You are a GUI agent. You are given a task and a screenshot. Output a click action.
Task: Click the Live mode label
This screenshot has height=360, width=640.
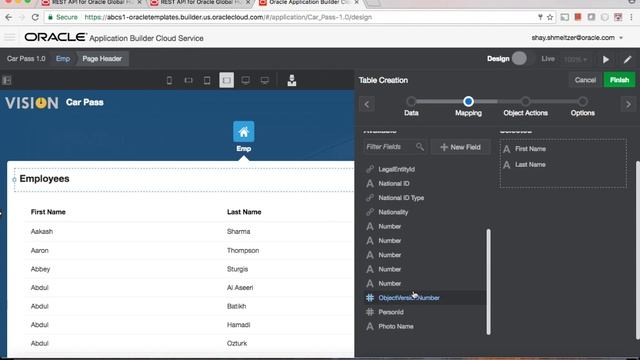coord(548,59)
